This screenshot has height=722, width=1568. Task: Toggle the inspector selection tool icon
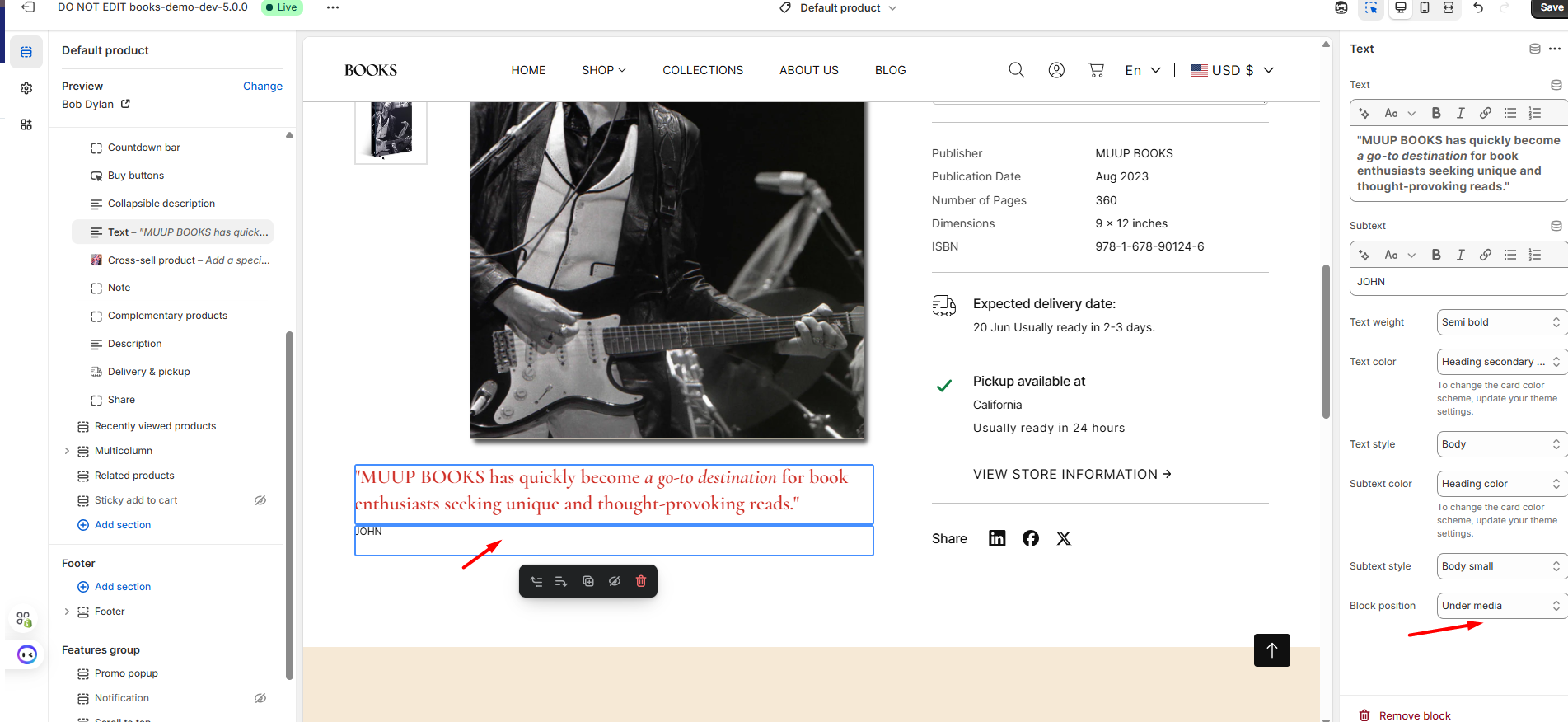click(1371, 7)
